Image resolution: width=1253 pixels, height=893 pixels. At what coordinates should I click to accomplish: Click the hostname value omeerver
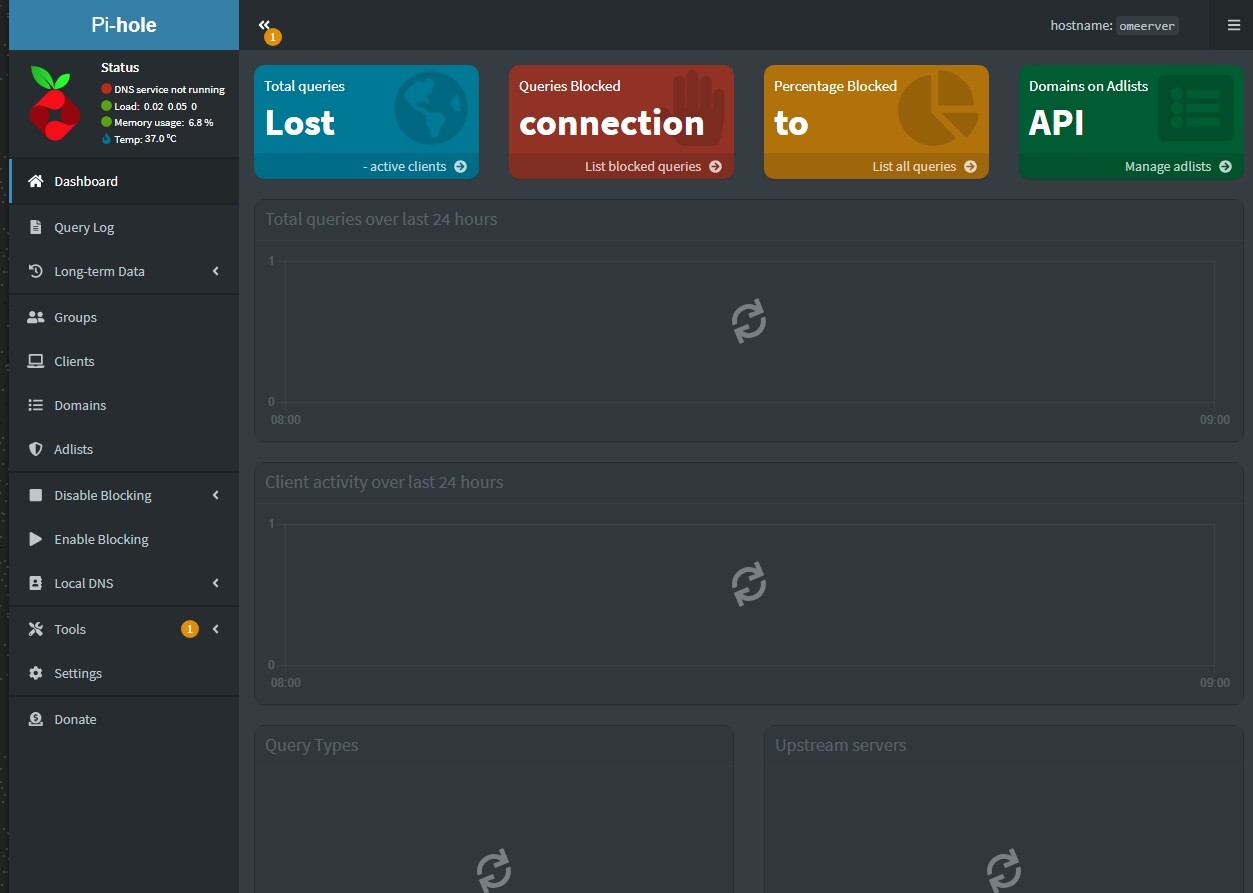coord(1147,26)
